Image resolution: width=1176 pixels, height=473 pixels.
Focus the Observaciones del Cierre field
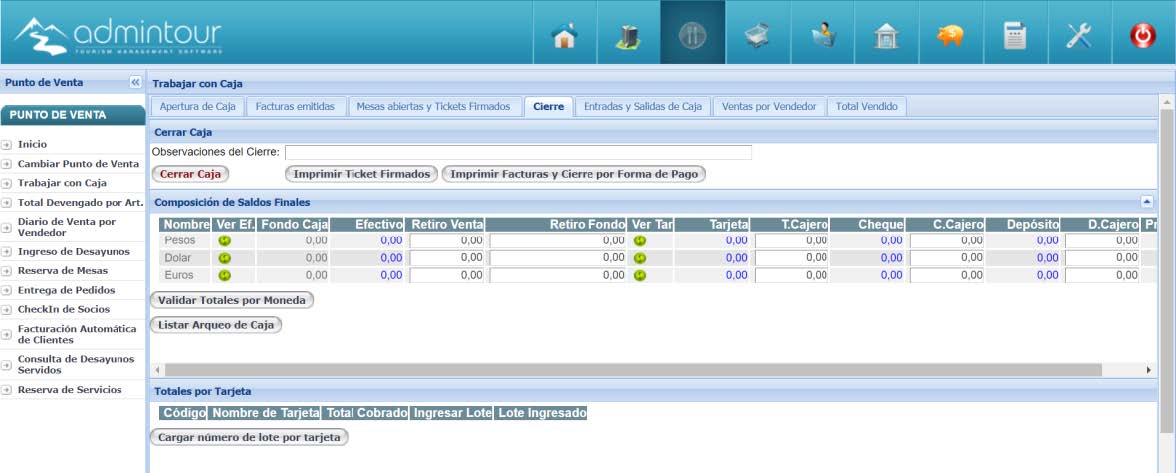click(518, 152)
